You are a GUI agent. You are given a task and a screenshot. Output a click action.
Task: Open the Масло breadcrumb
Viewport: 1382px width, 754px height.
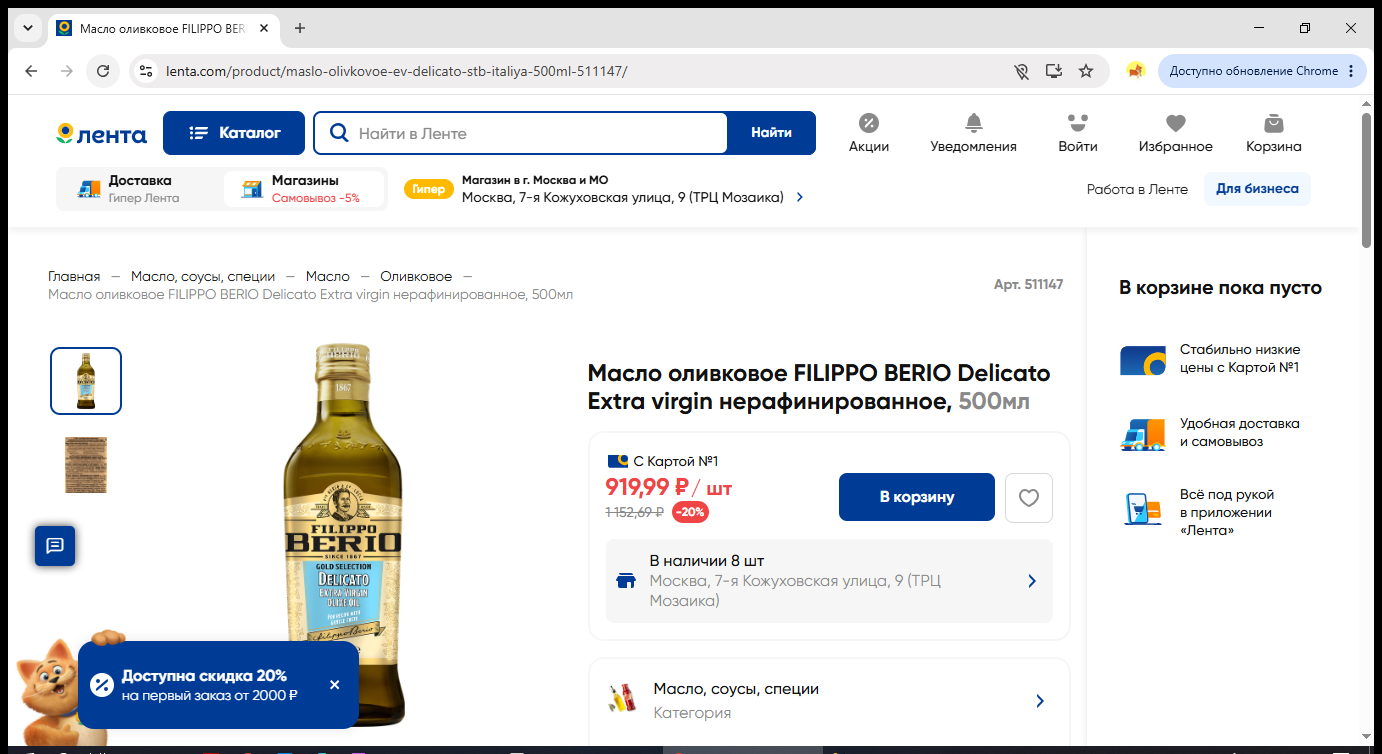tap(328, 276)
